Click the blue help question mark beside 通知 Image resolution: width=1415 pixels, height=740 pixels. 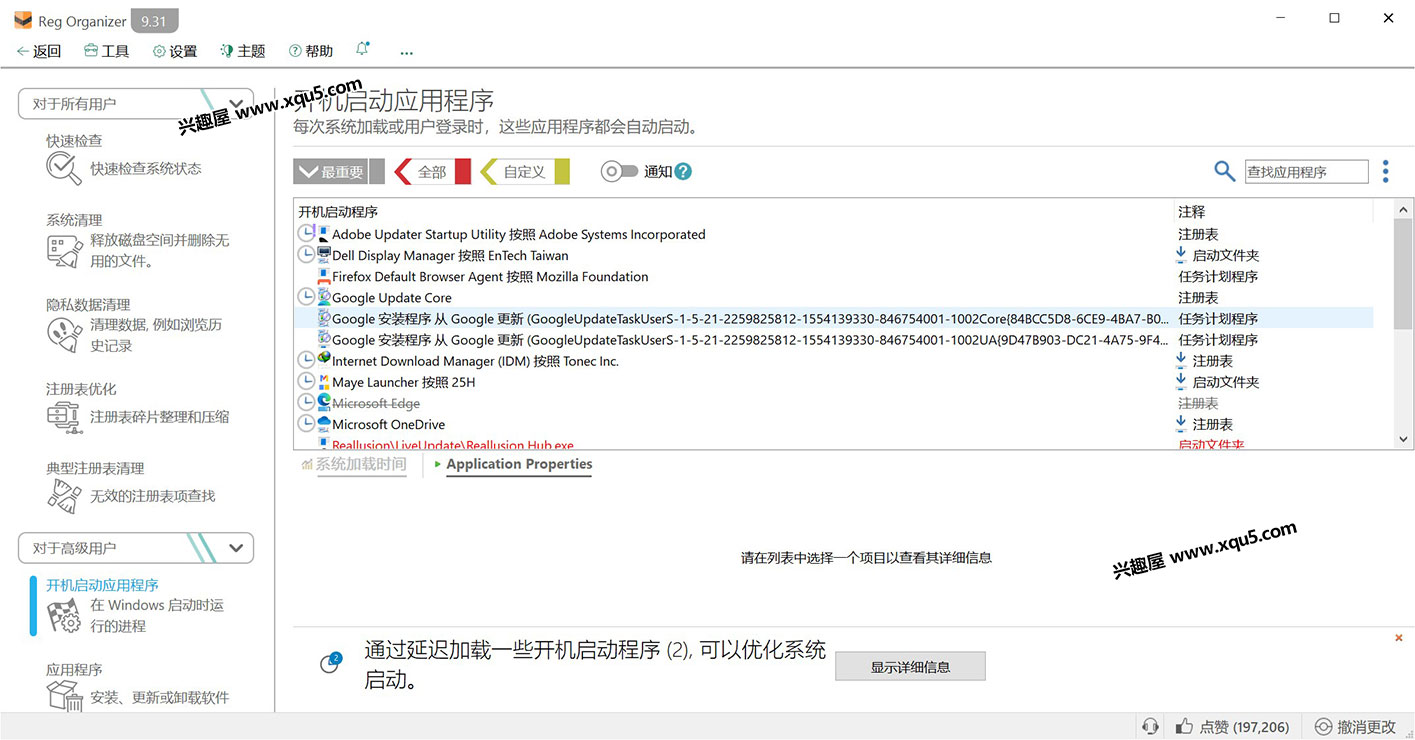(683, 171)
